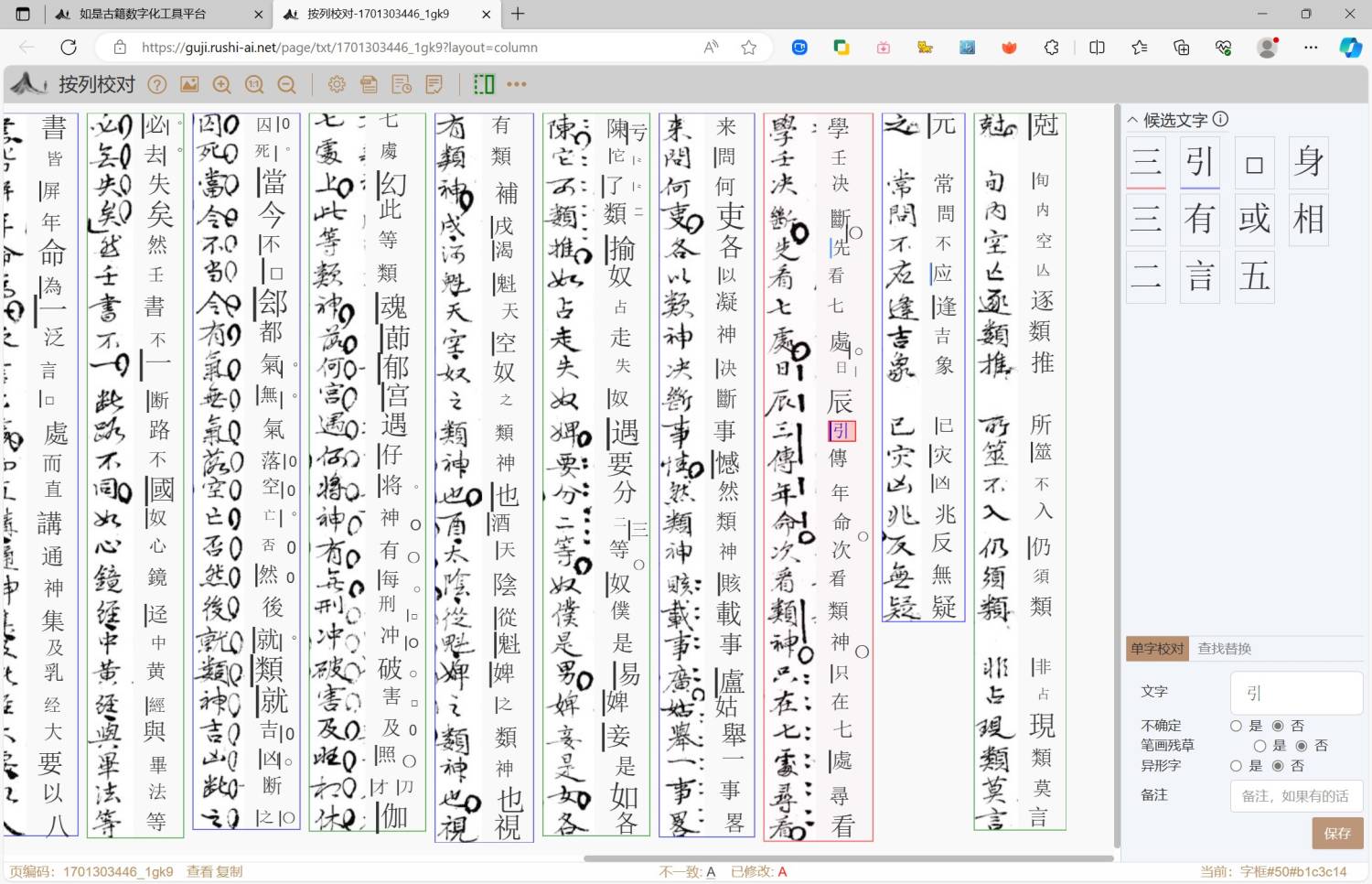Set 不确定 to 否
The image size is (1372, 884).
click(1278, 726)
